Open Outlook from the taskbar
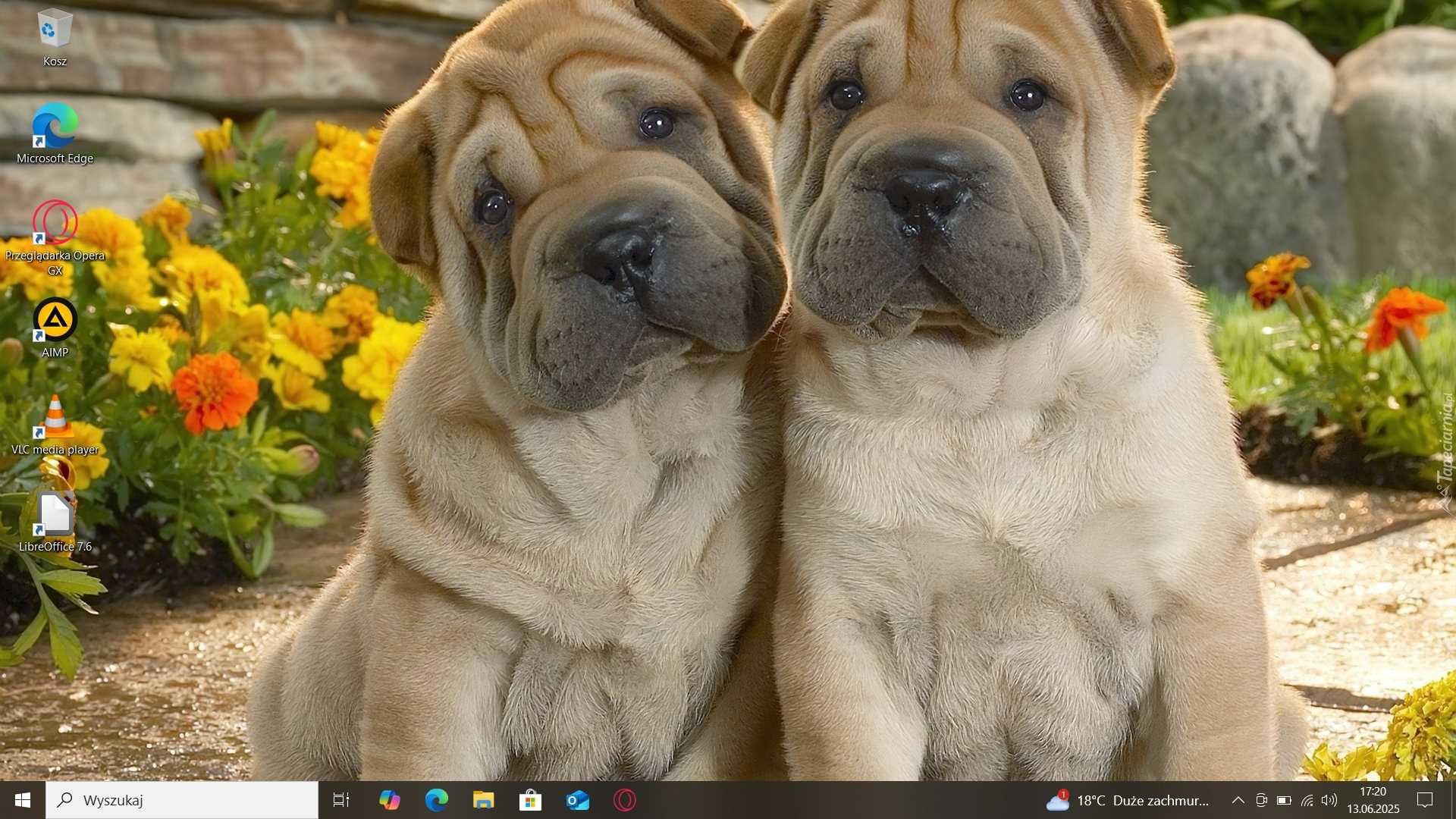1456x819 pixels. pyautogui.click(x=578, y=800)
